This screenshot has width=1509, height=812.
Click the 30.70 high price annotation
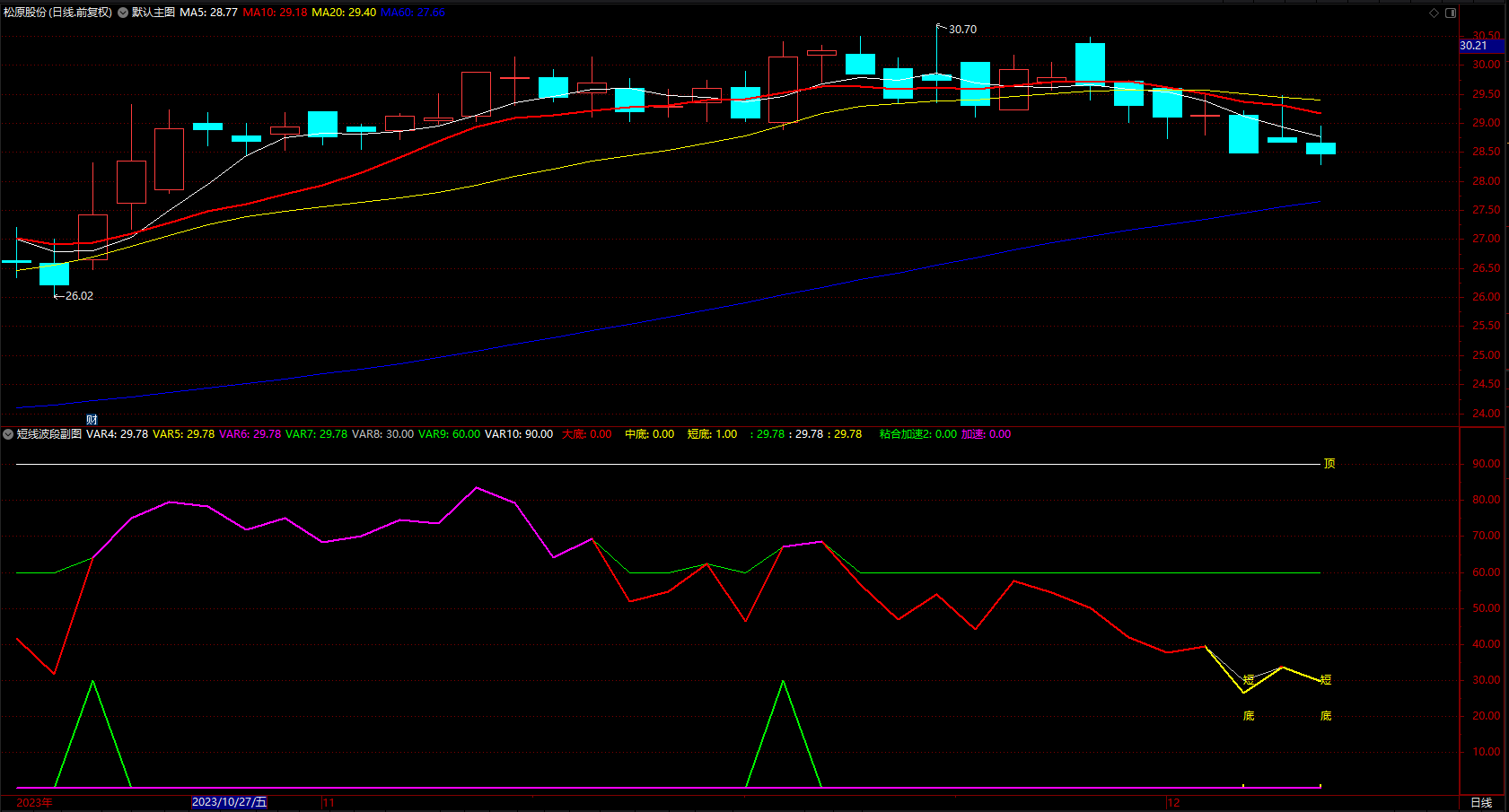962,30
